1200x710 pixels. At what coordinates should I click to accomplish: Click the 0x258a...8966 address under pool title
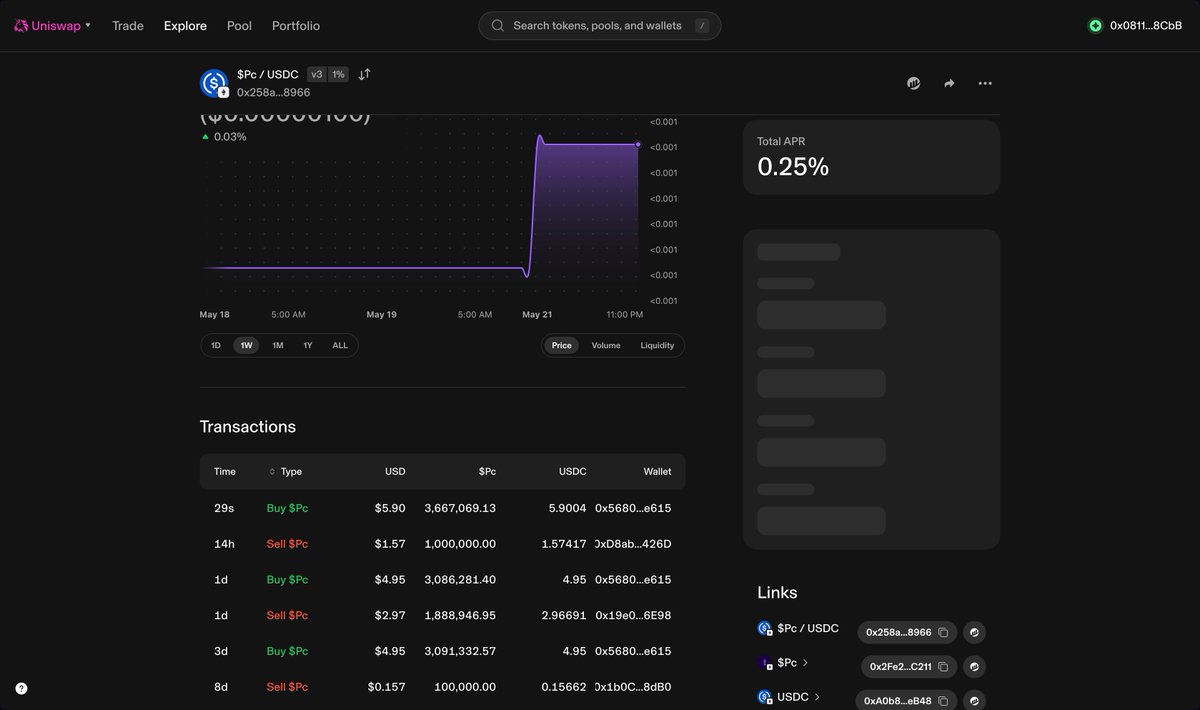273,92
